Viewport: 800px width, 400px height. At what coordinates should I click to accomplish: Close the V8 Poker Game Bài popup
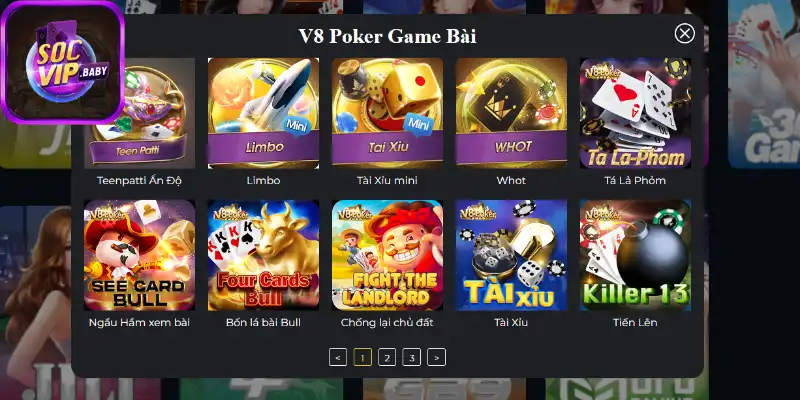(685, 34)
